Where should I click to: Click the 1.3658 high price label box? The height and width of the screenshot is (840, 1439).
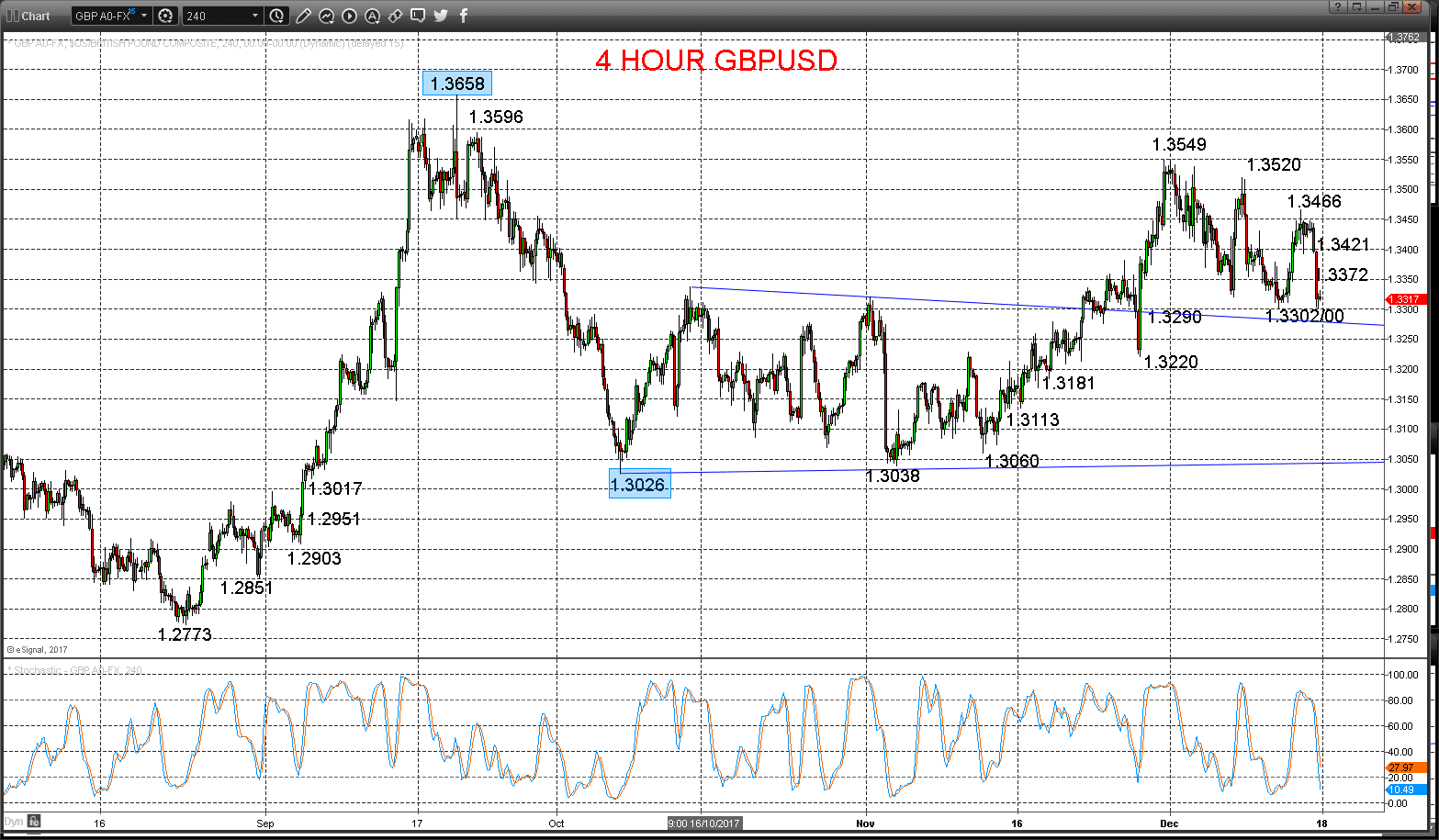click(457, 84)
